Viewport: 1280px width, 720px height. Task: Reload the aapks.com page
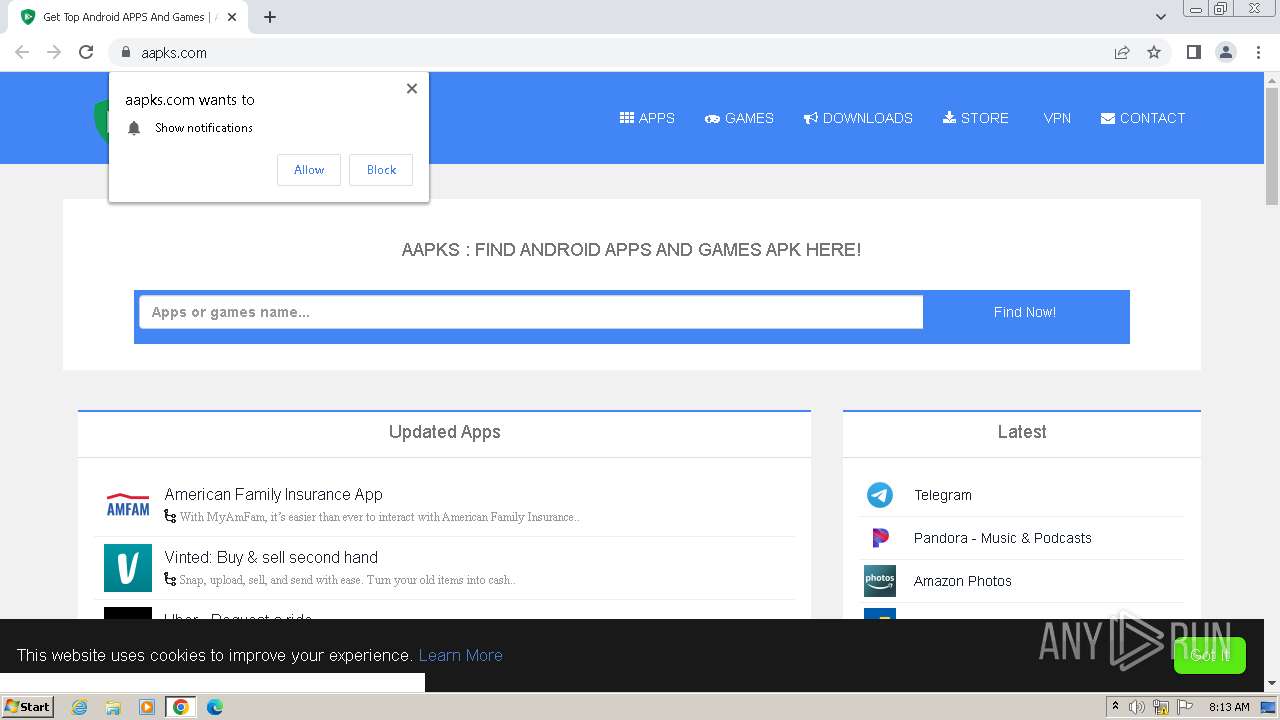click(86, 53)
